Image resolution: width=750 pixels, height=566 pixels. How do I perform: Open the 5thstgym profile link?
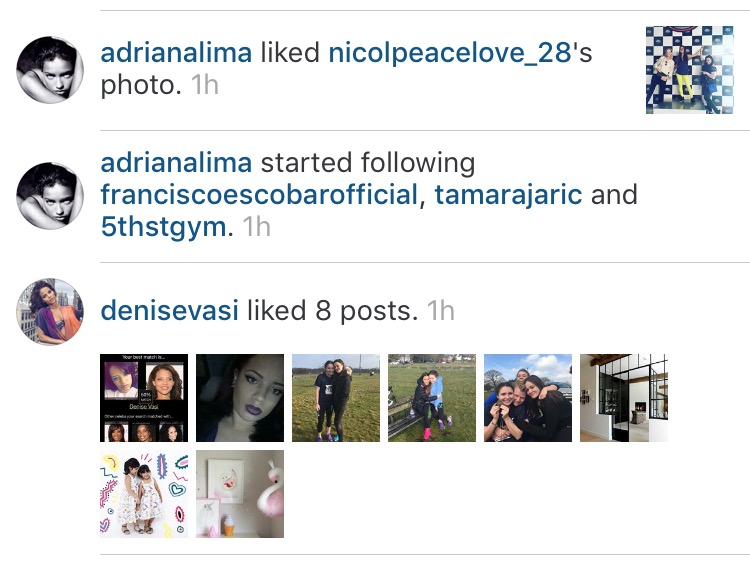click(164, 227)
